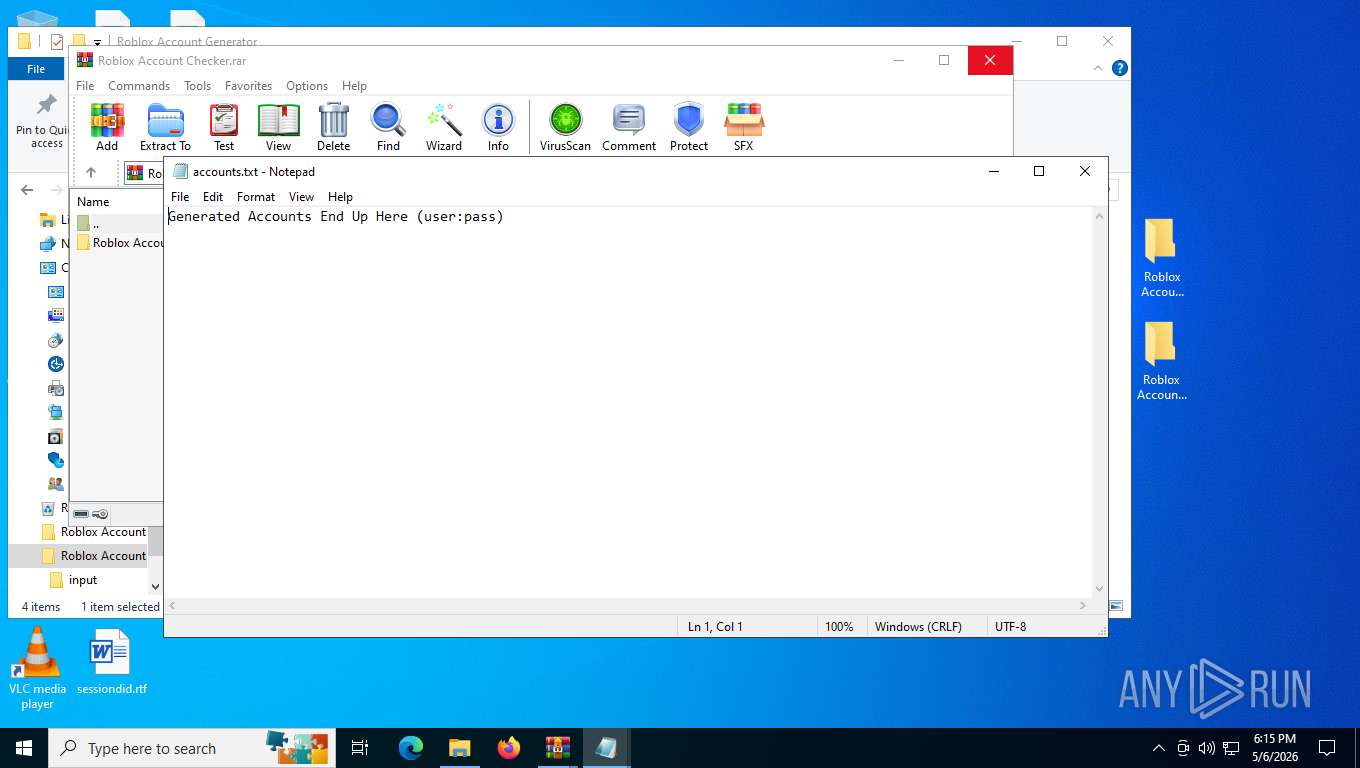Click the back arrow in File Explorer
The width and height of the screenshot is (1360, 768).
coord(27,190)
